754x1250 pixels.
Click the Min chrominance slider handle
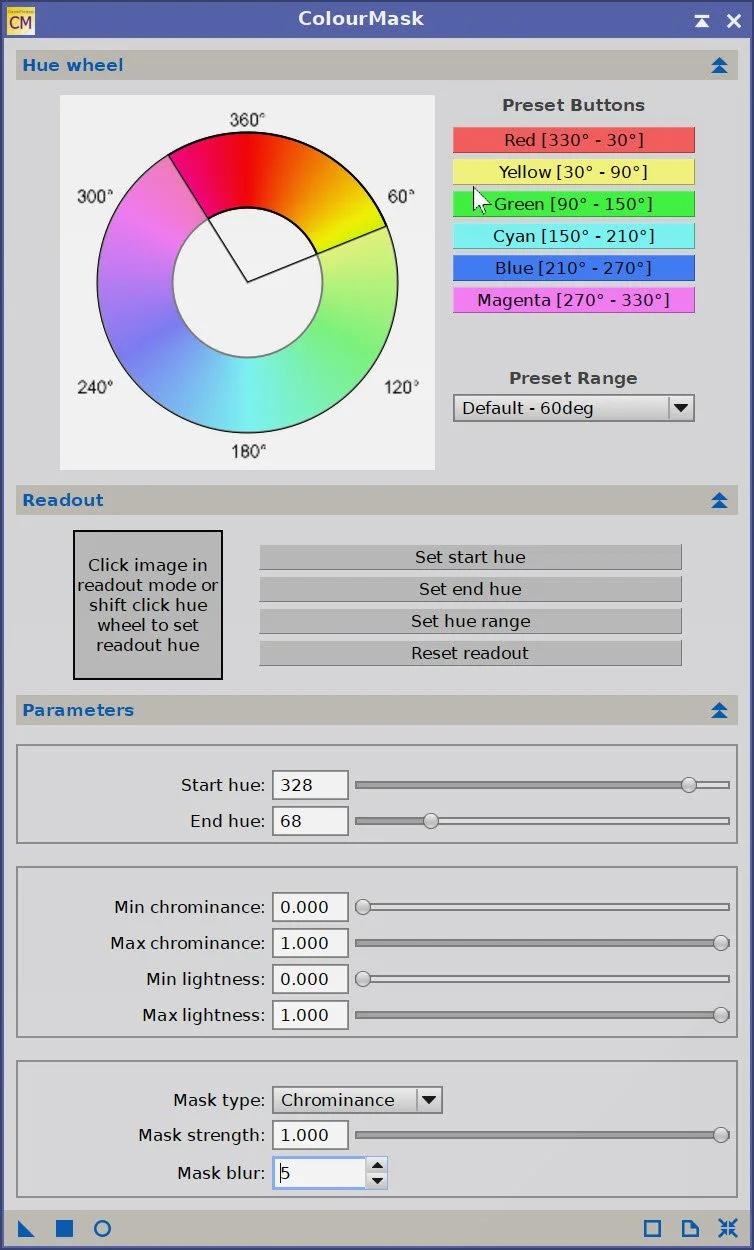click(x=363, y=907)
